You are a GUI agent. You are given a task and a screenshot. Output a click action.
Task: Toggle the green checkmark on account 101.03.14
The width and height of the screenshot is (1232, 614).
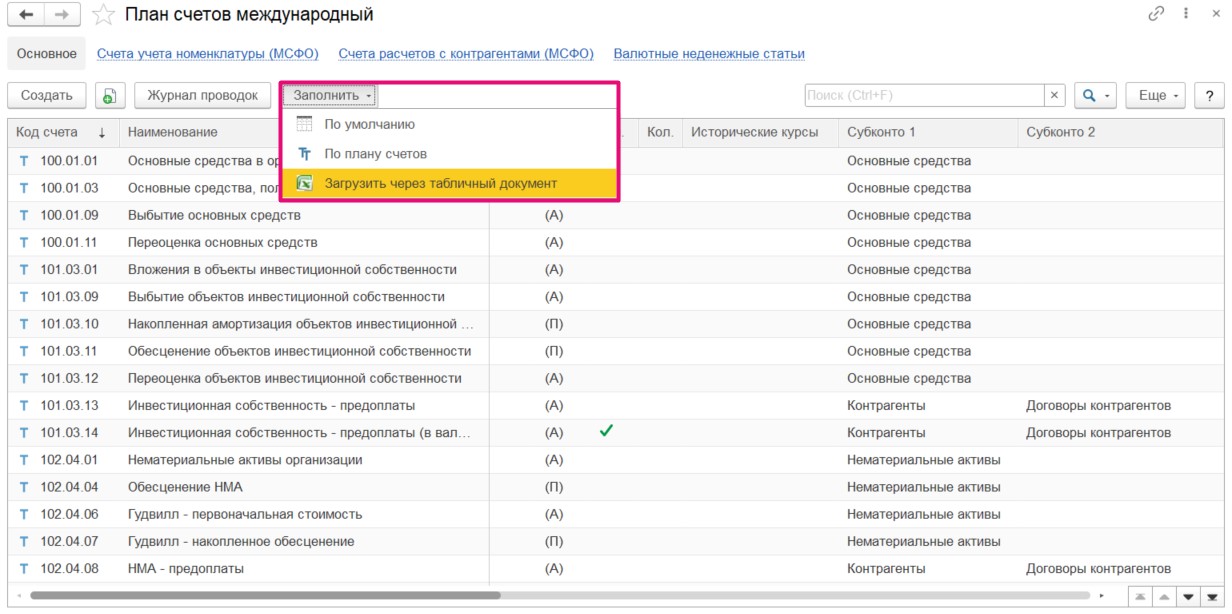606,432
